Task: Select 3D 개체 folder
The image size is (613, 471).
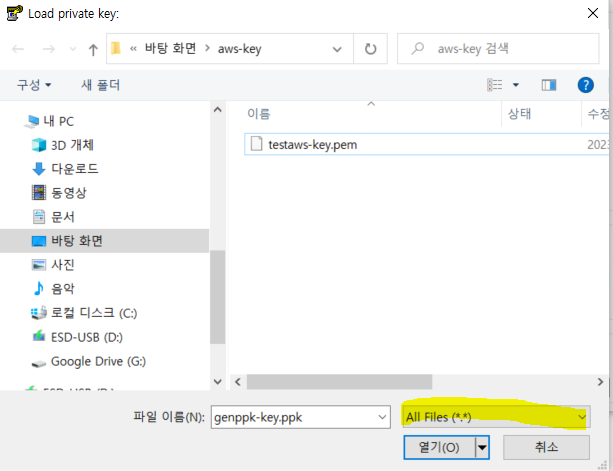Action: click(63, 145)
